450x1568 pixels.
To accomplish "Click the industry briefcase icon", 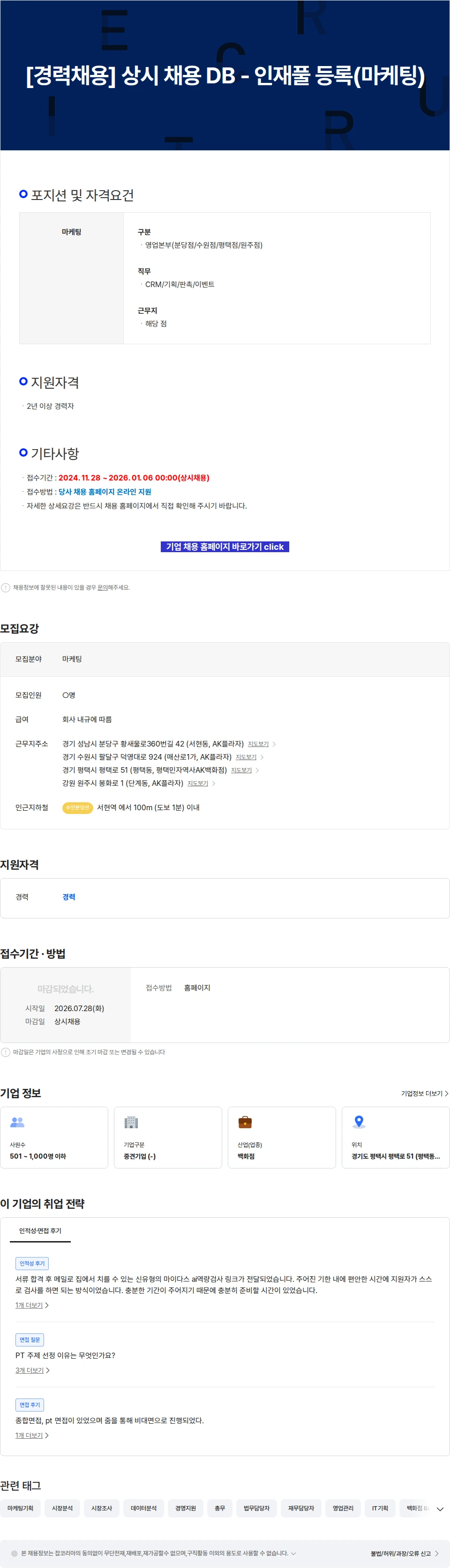I will pos(245,1122).
